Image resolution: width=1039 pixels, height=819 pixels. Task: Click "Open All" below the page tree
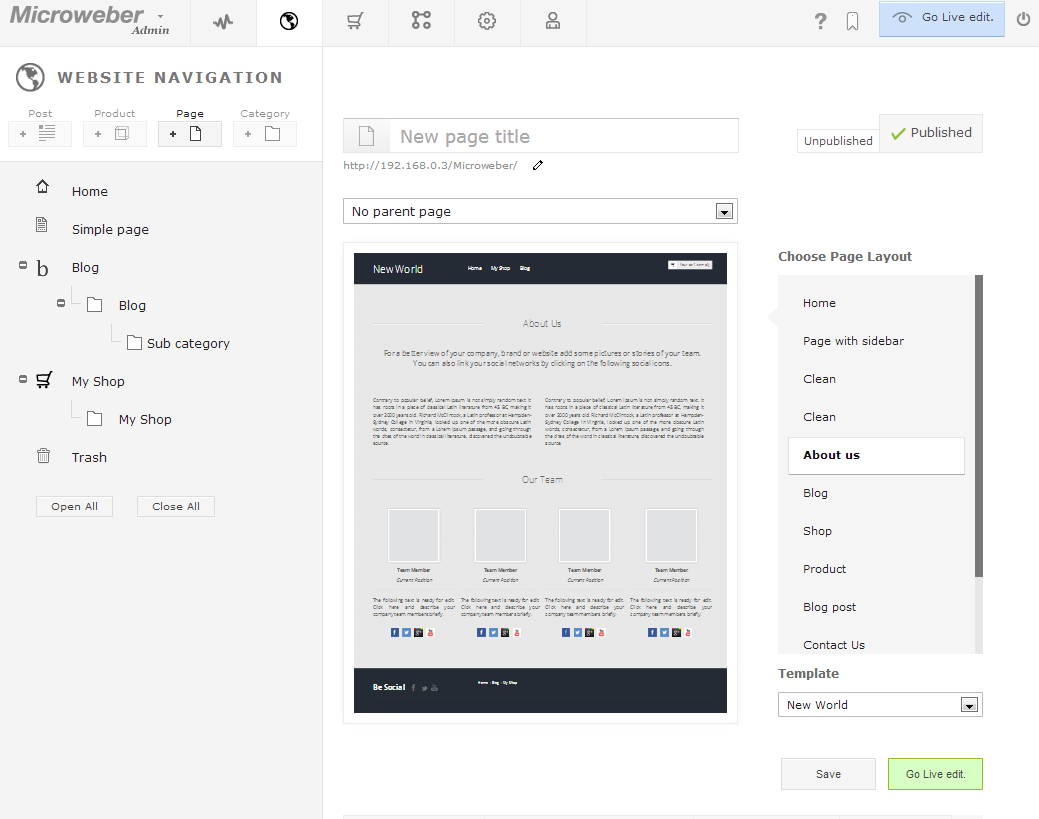tap(74, 506)
